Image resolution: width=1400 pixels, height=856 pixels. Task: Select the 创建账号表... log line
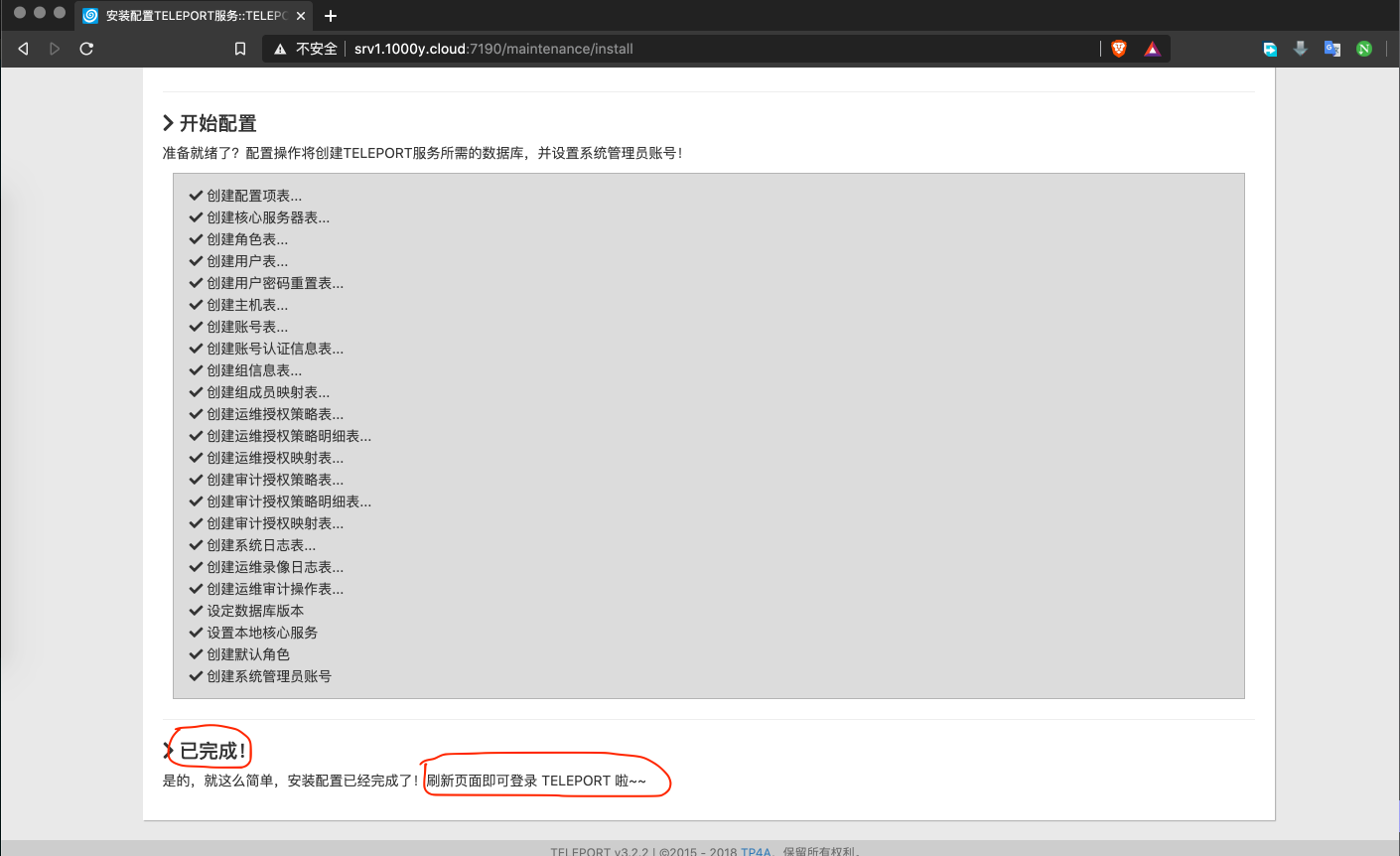[238, 327]
